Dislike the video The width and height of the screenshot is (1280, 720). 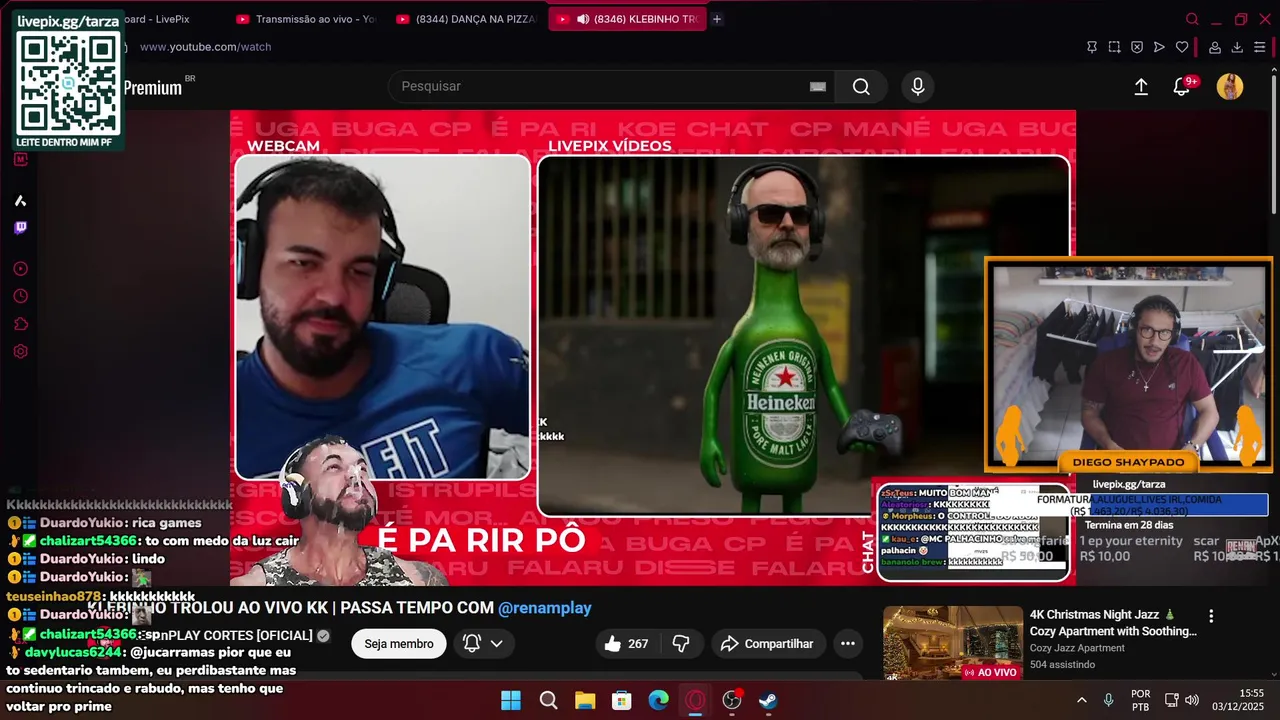[x=681, y=644]
